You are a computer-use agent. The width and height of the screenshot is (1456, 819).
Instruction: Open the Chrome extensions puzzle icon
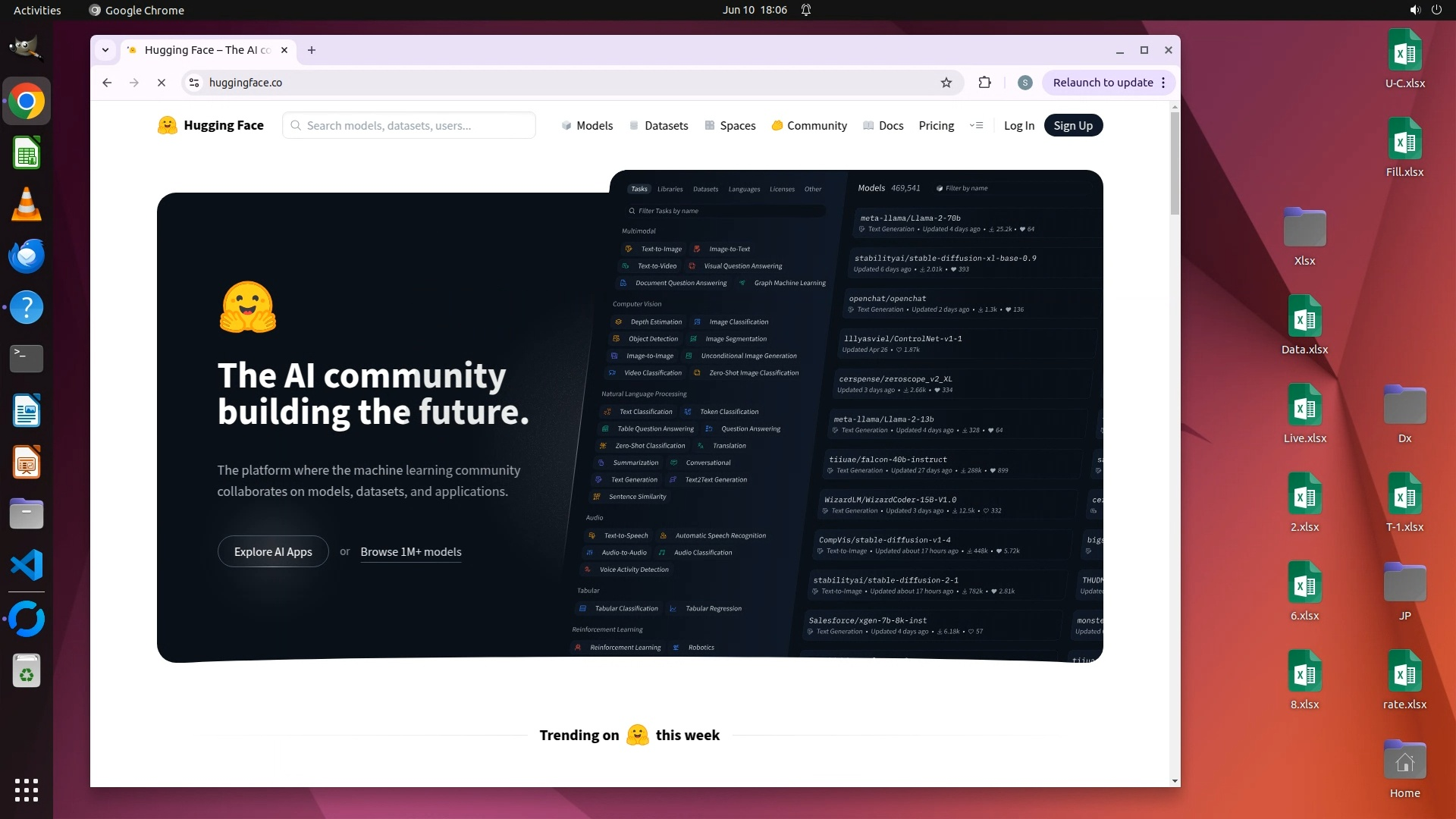click(984, 83)
